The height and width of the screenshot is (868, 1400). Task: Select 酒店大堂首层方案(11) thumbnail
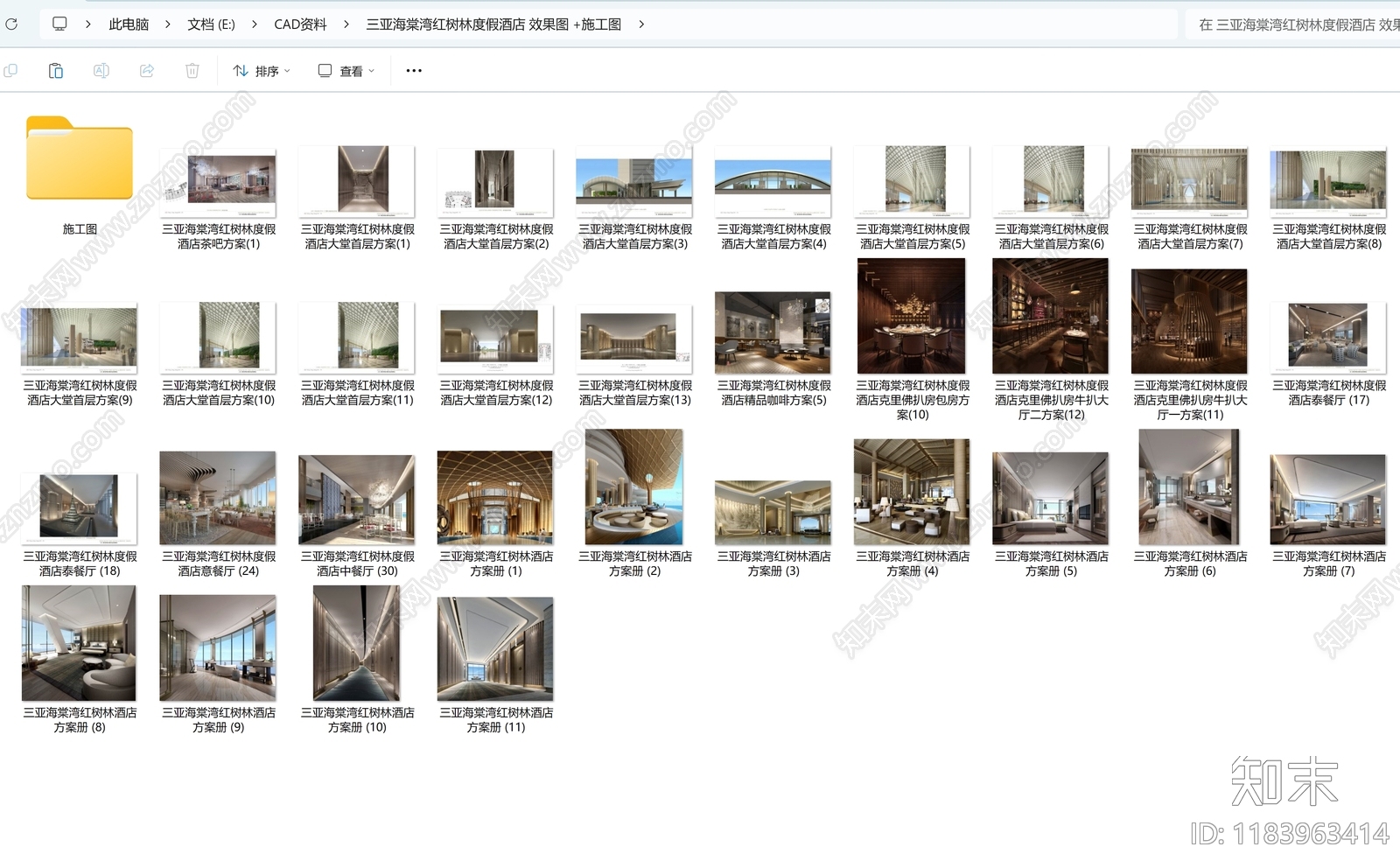point(357,338)
